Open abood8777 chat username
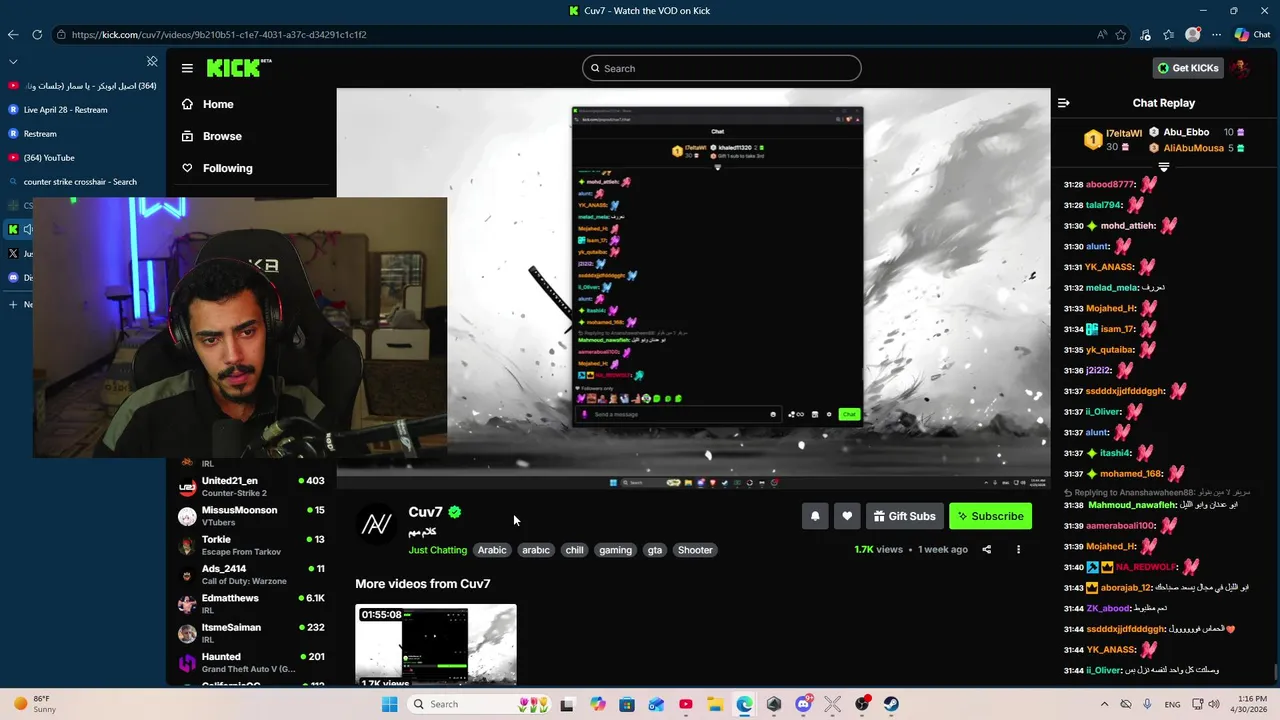The image size is (1280, 720). pos(1109,184)
